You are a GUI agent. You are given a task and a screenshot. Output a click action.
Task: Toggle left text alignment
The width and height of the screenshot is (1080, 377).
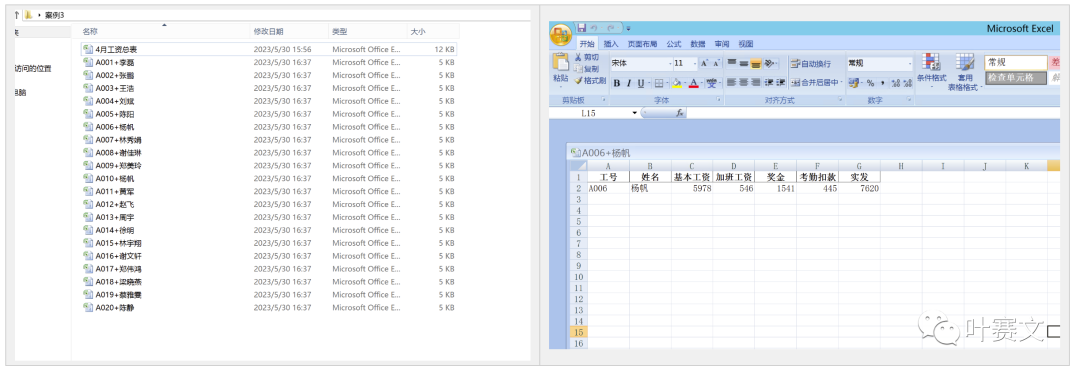(731, 82)
